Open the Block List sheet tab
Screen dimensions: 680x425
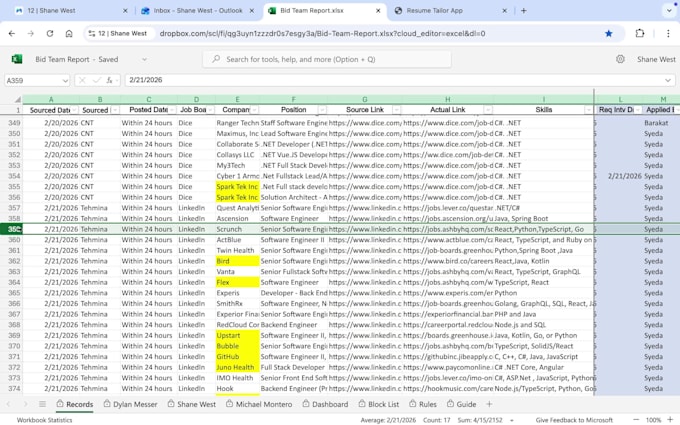[379, 404]
